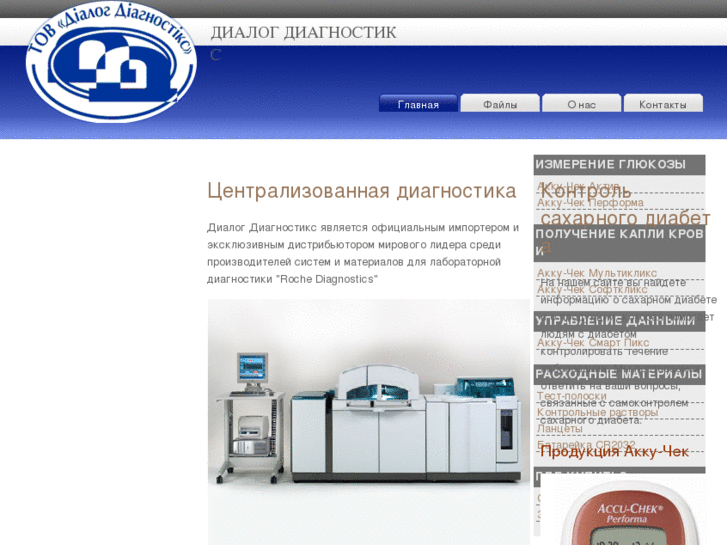Go to the Контакты tab
The width and height of the screenshot is (727, 545).
[663, 104]
